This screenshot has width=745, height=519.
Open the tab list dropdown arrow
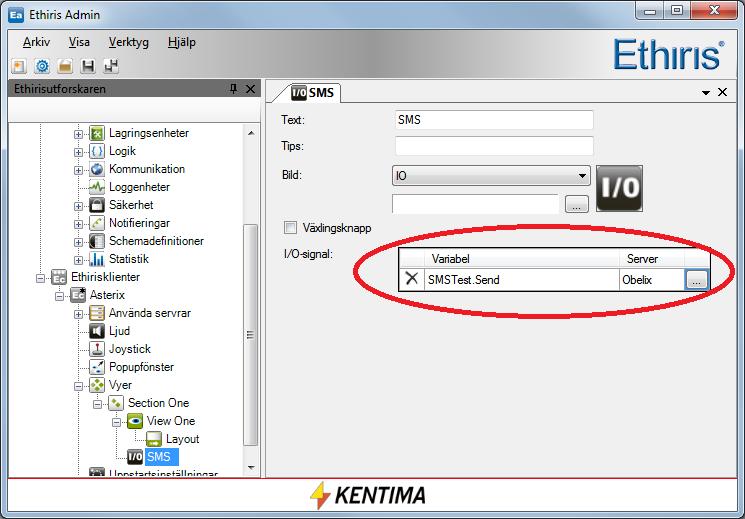706,93
